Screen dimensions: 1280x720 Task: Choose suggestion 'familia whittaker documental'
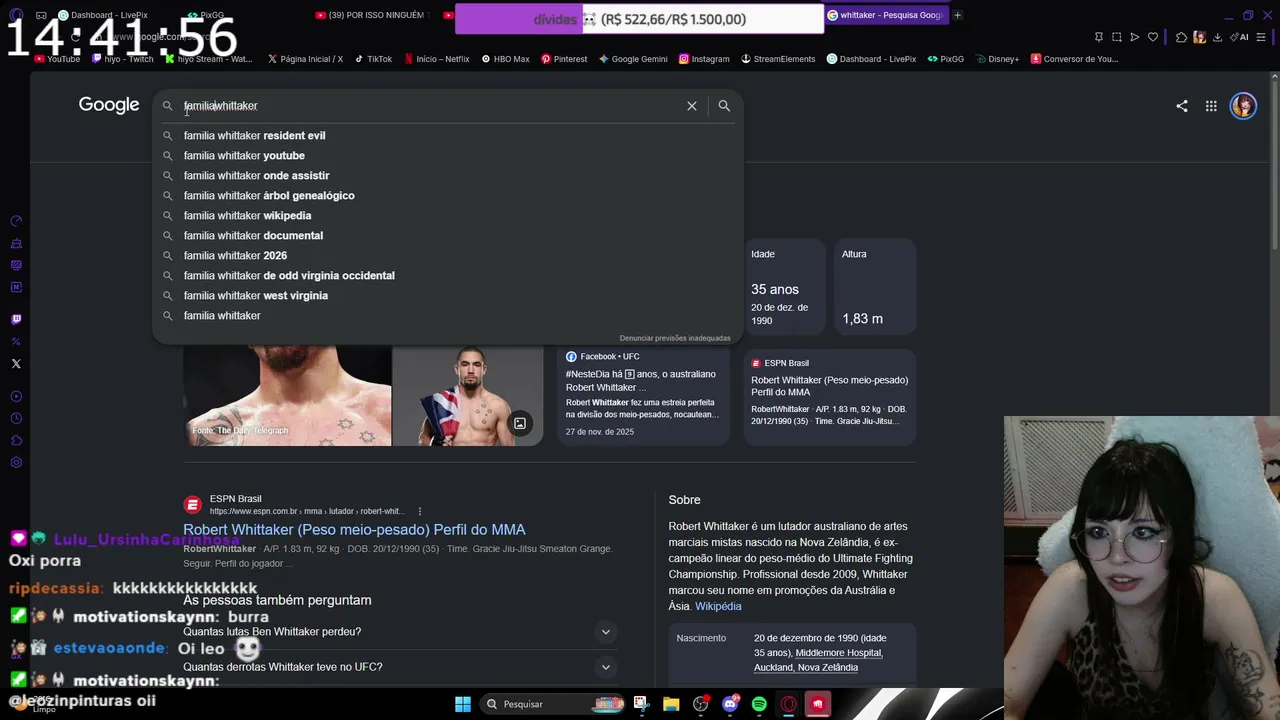447,236
